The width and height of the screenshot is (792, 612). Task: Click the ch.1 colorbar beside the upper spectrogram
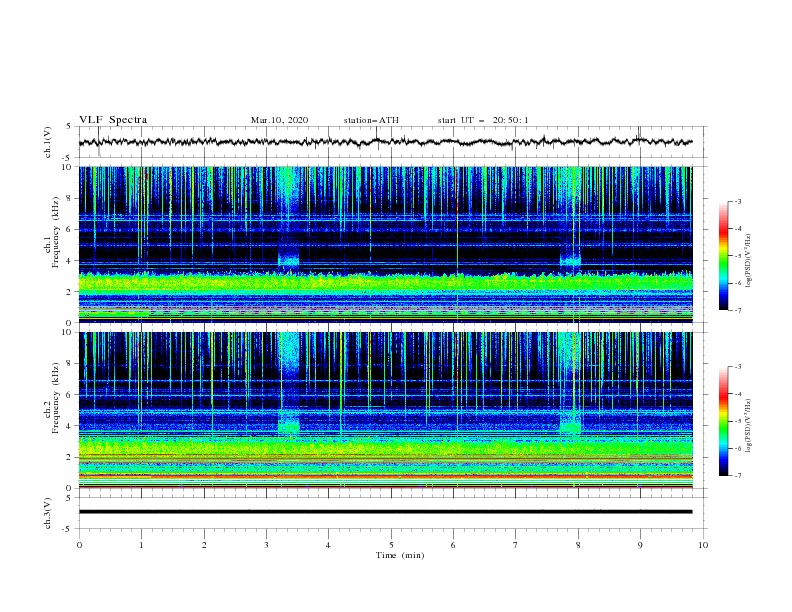tap(723, 256)
